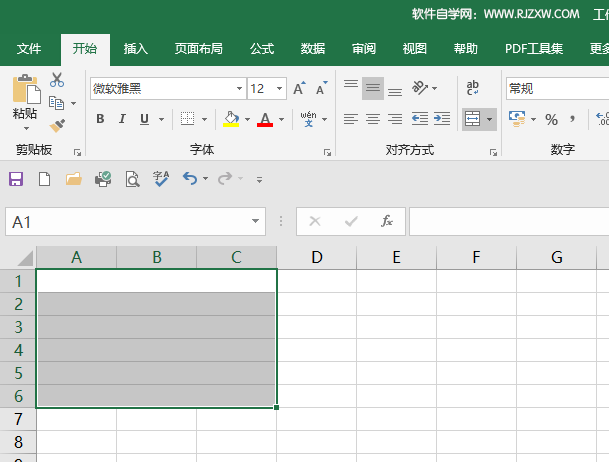Image resolution: width=609 pixels, height=462 pixels.
Task: Open file with folder icon
Action: (x=73, y=179)
